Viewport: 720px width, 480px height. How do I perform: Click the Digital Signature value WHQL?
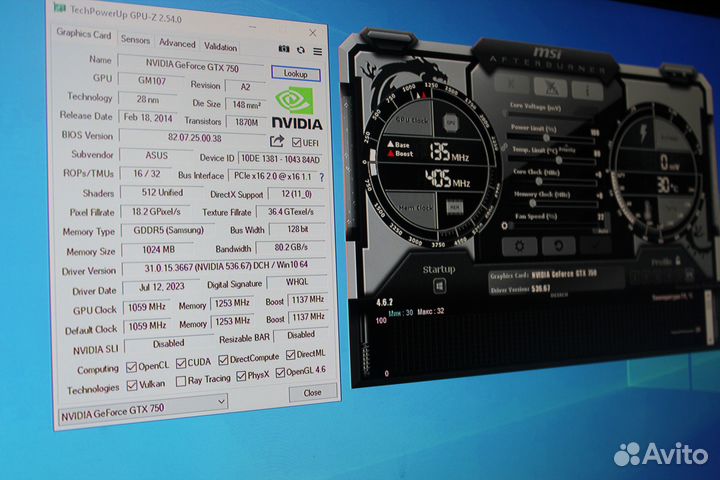(297, 282)
